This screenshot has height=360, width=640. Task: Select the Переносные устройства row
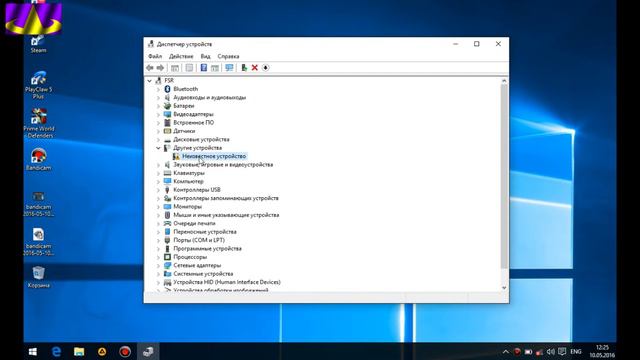(205, 232)
